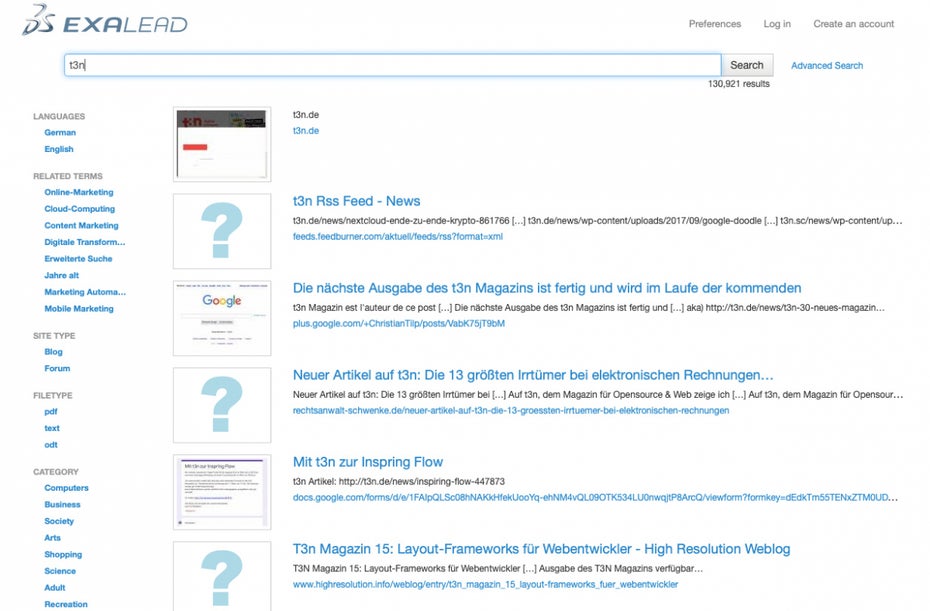Filter by category Arts

point(53,537)
